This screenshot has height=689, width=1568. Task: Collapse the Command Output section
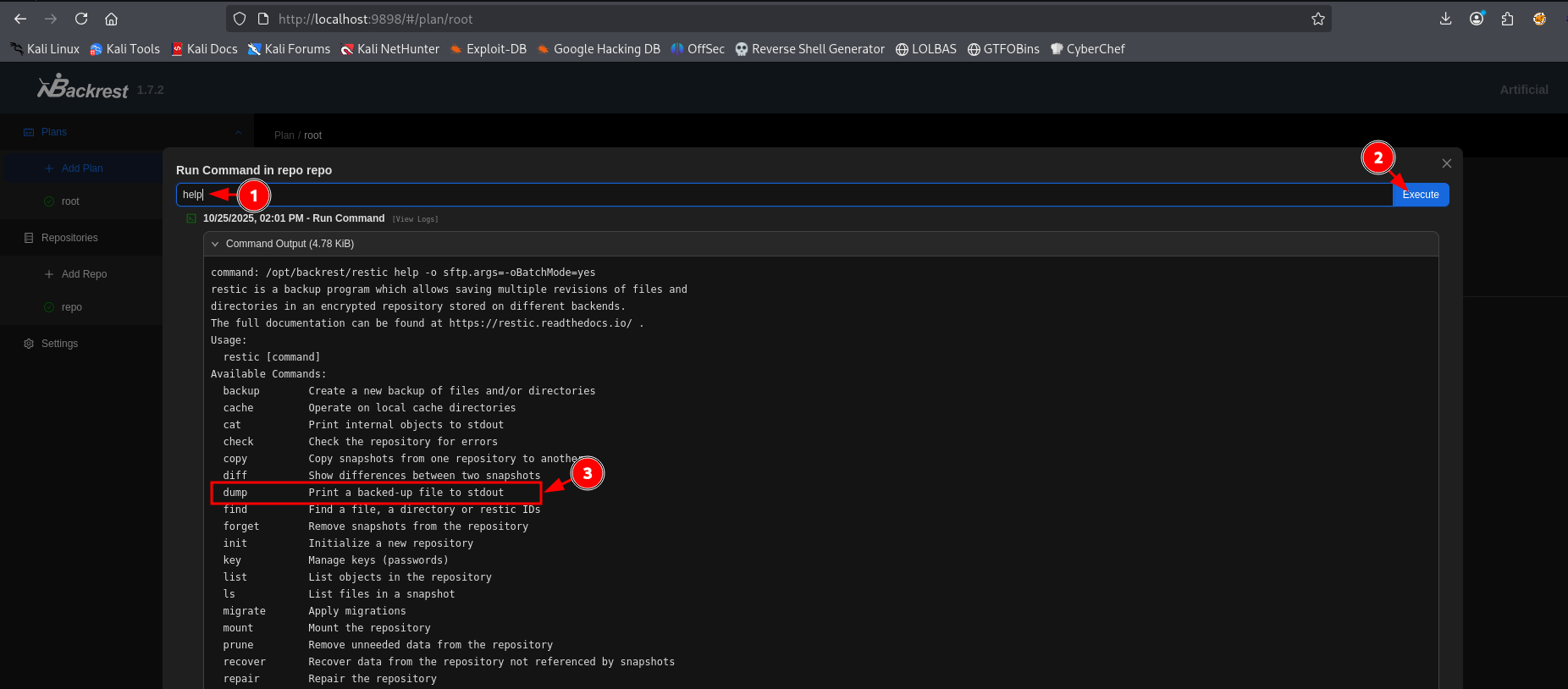coord(215,244)
